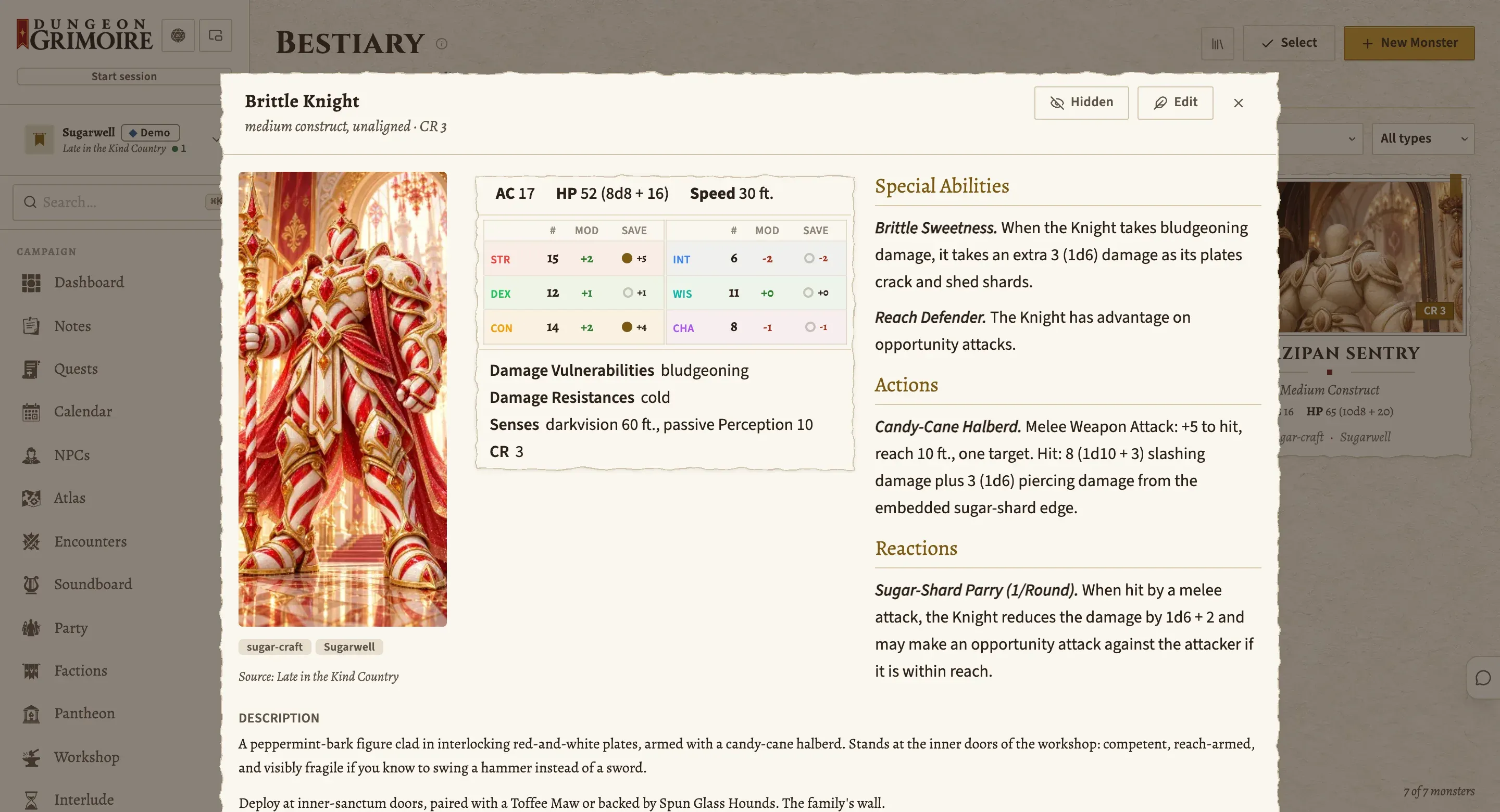Viewport: 1500px width, 812px height.
Task: Click the sidebar Search field
Action: coord(117,202)
